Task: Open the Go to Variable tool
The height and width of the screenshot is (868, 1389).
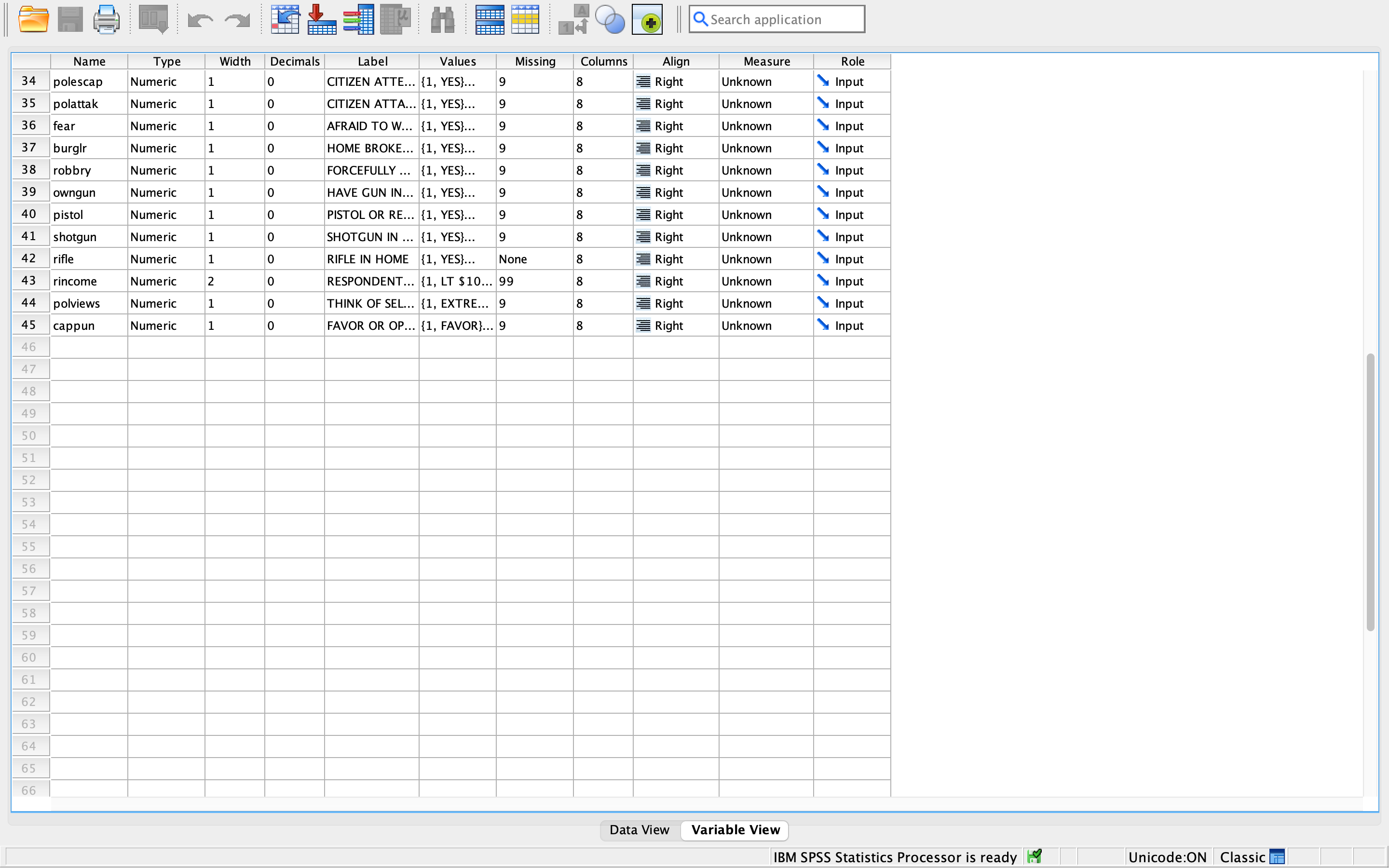Action: tap(321, 19)
